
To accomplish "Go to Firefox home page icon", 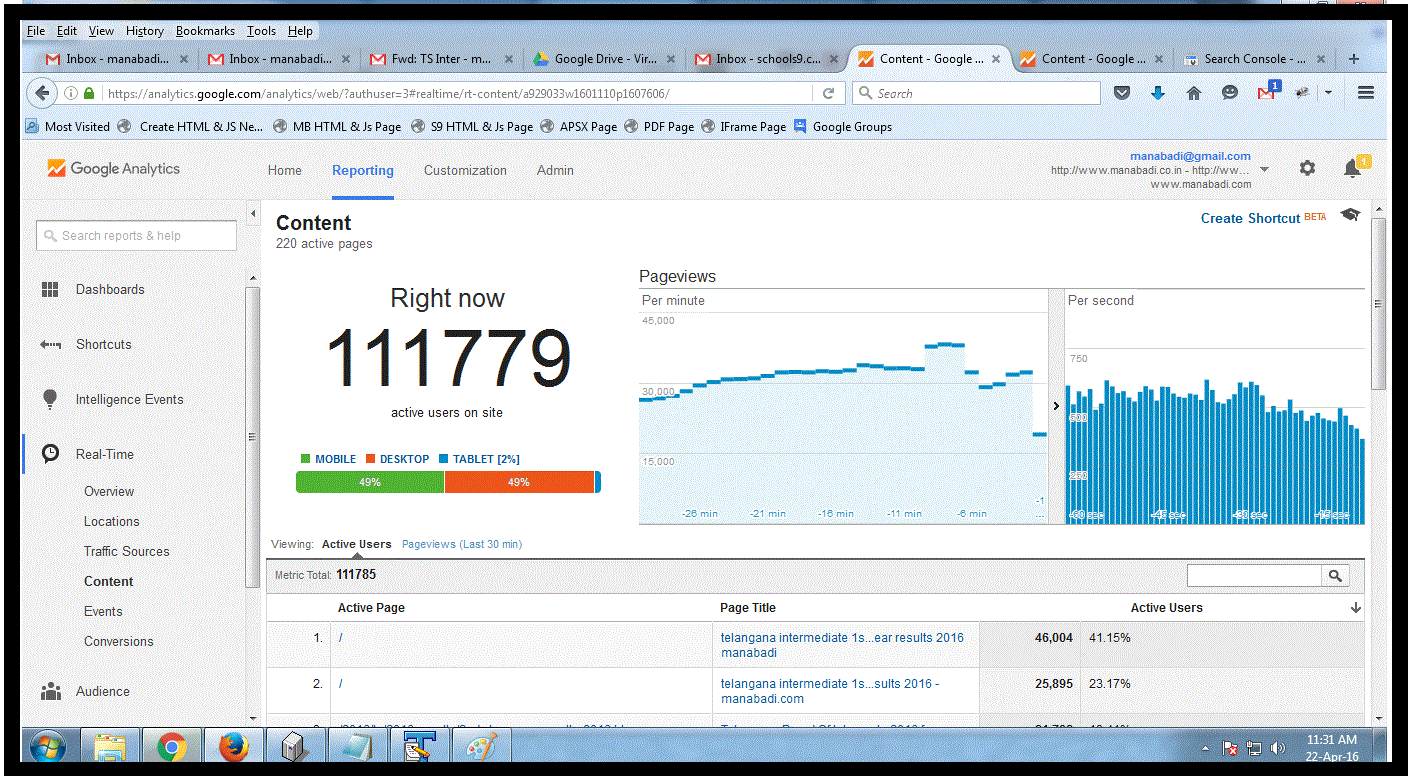I will coord(1193,93).
